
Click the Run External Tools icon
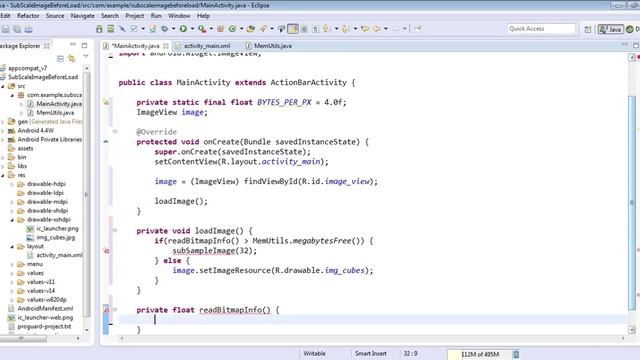click(x=202, y=29)
